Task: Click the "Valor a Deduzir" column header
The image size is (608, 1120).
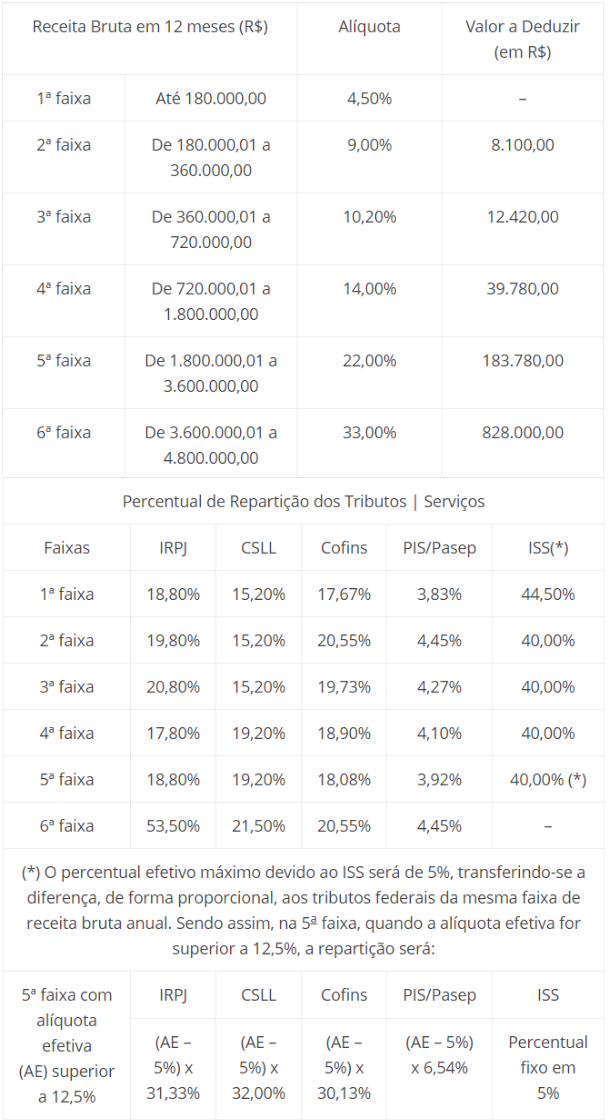Action: 523,39
